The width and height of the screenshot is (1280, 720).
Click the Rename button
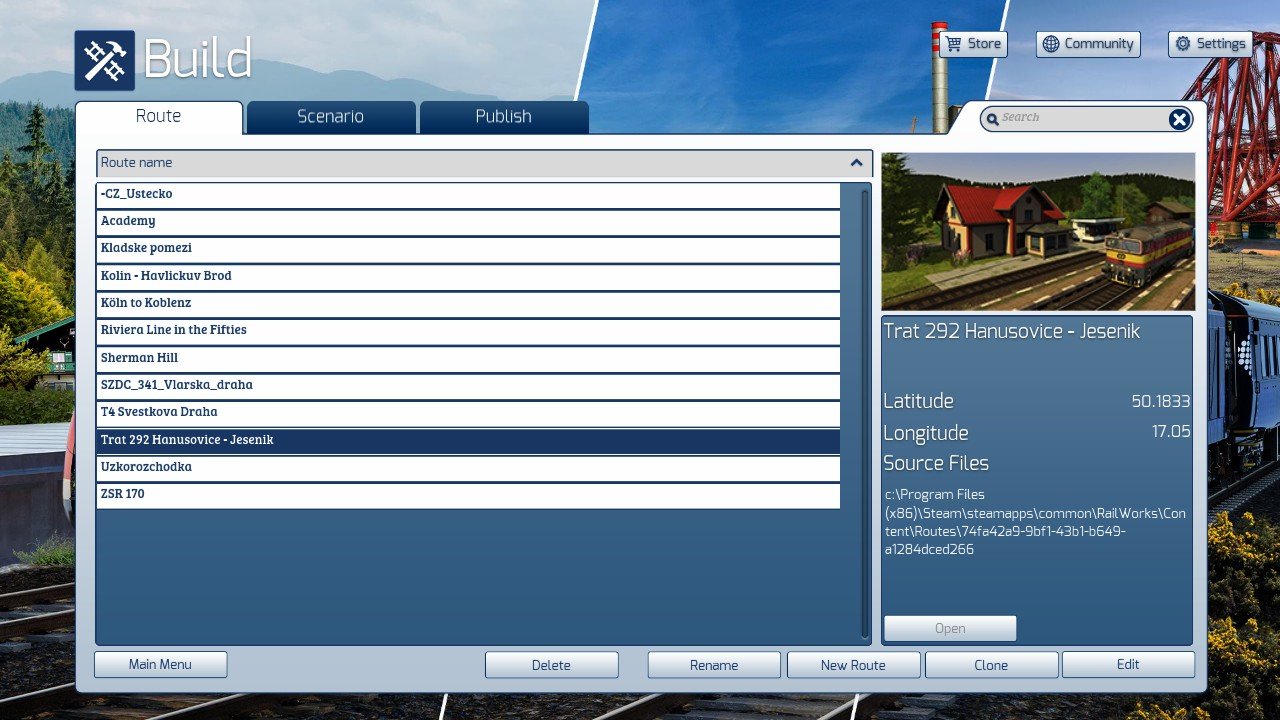[x=713, y=665]
